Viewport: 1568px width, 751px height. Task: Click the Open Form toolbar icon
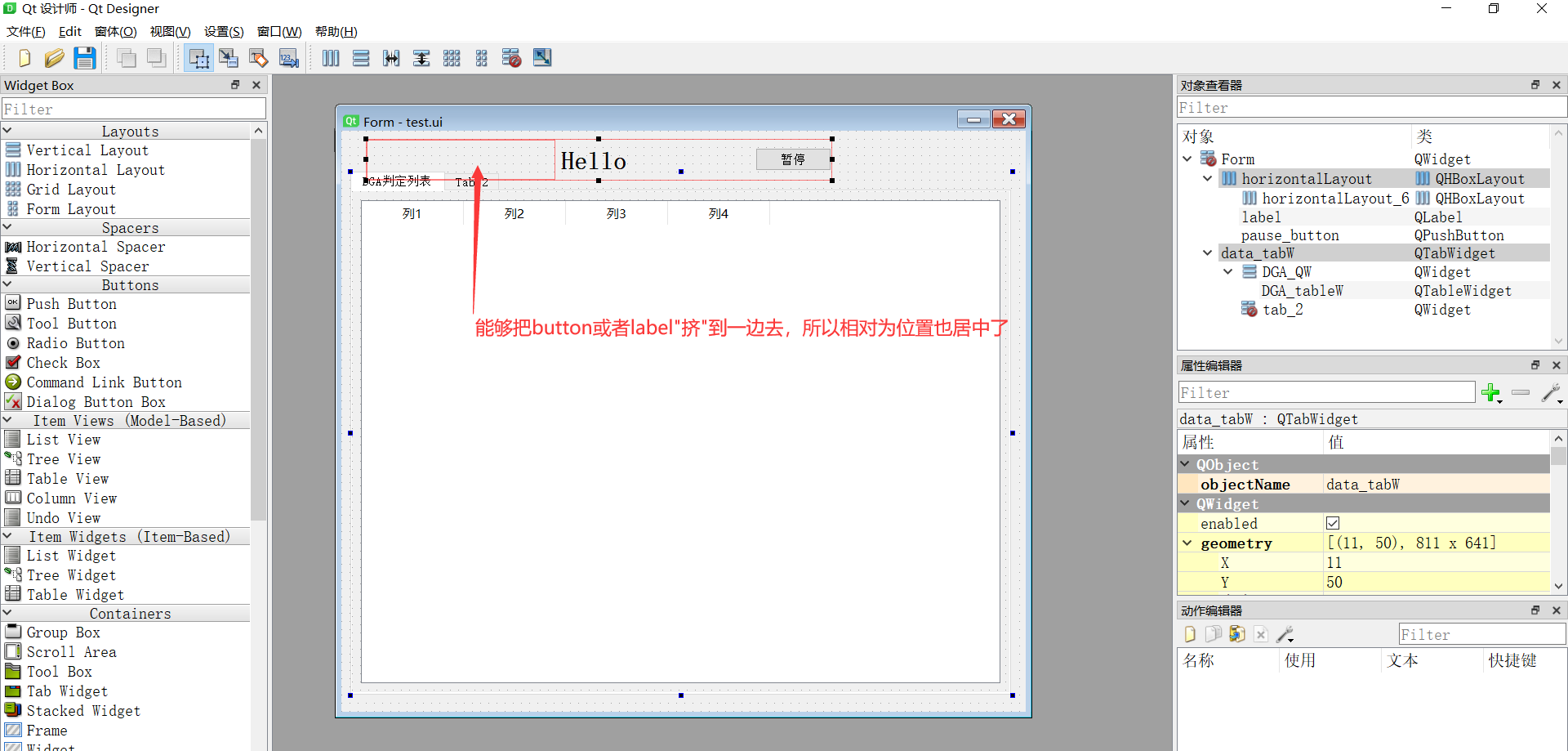click(x=54, y=57)
